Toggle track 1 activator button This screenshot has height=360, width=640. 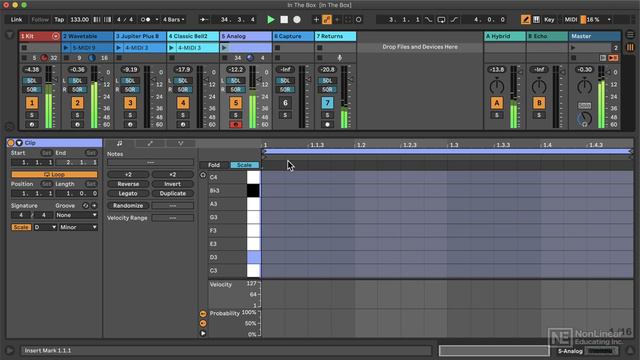click(32, 103)
